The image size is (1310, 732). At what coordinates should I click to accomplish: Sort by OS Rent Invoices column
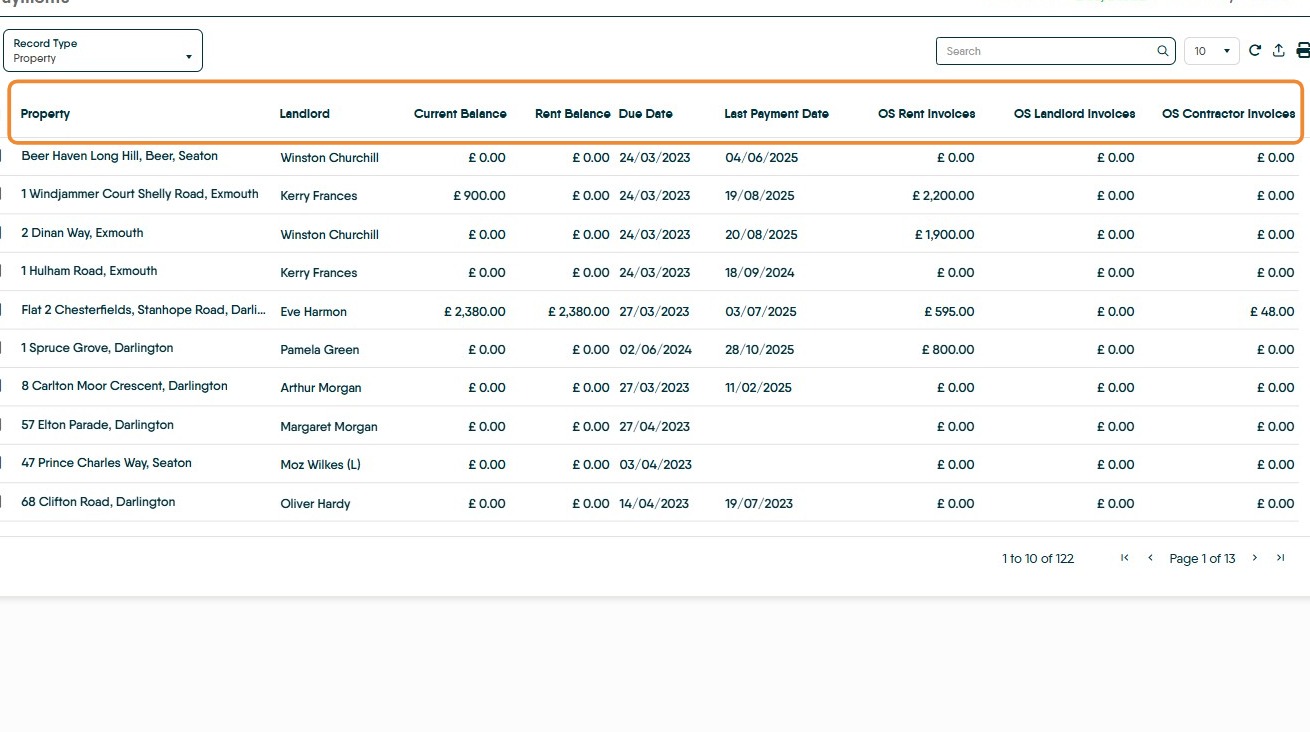click(926, 114)
